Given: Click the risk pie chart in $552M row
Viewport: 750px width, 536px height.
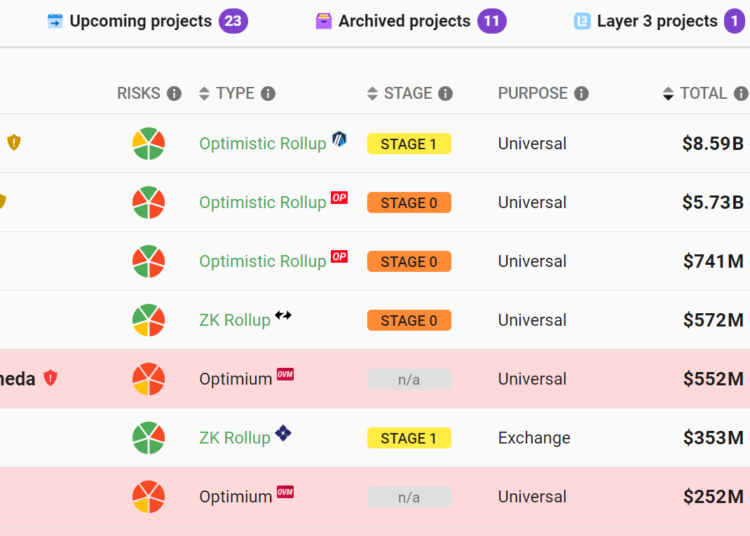Looking at the screenshot, I should click(148, 380).
